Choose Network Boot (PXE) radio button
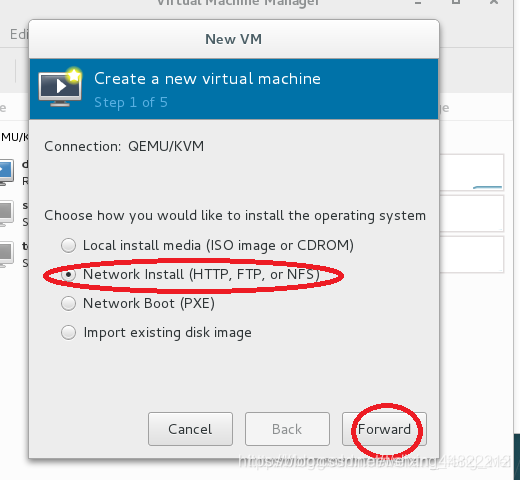The width and height of the screenshot is (520, 480). [69, 304]
